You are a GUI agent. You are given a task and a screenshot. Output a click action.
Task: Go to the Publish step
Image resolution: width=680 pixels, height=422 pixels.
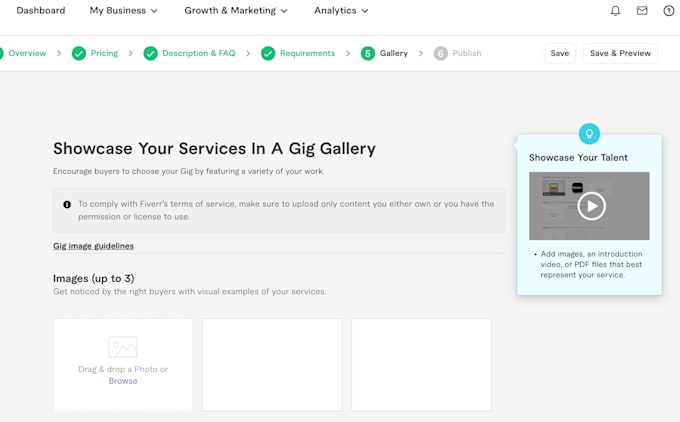tap(467, 53)
